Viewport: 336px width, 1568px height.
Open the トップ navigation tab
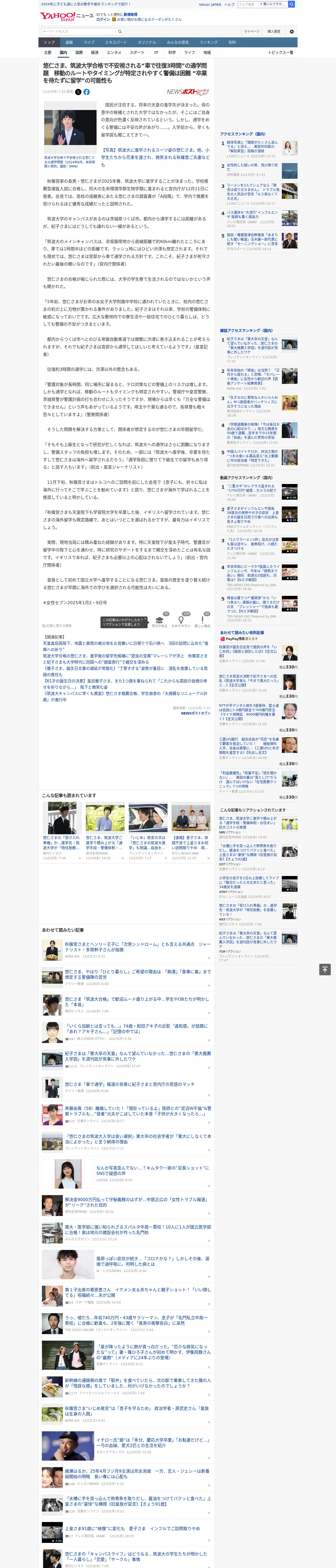point(49,43)
